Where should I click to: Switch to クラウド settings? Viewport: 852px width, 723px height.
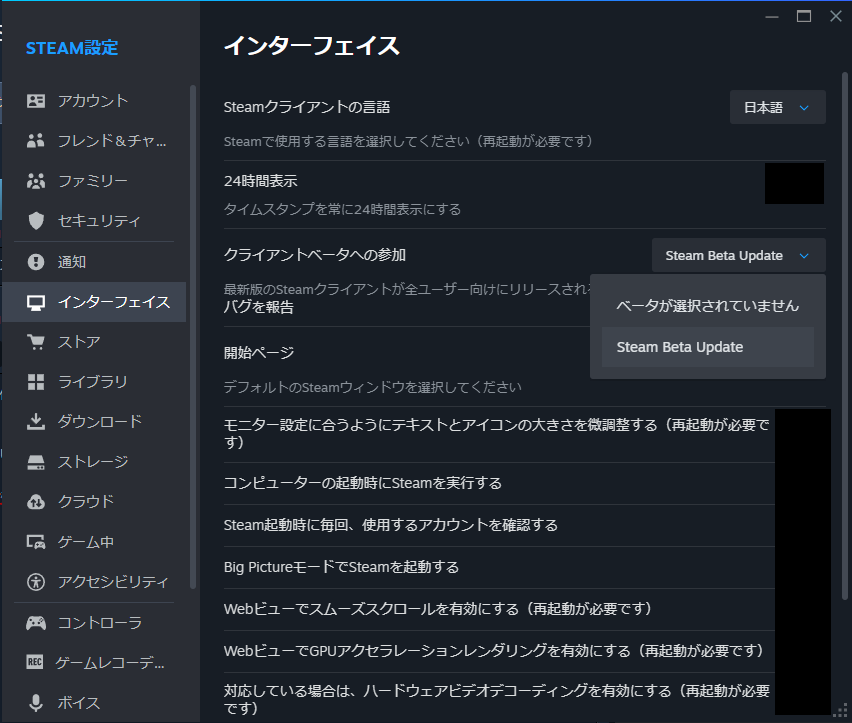point(95,501)
